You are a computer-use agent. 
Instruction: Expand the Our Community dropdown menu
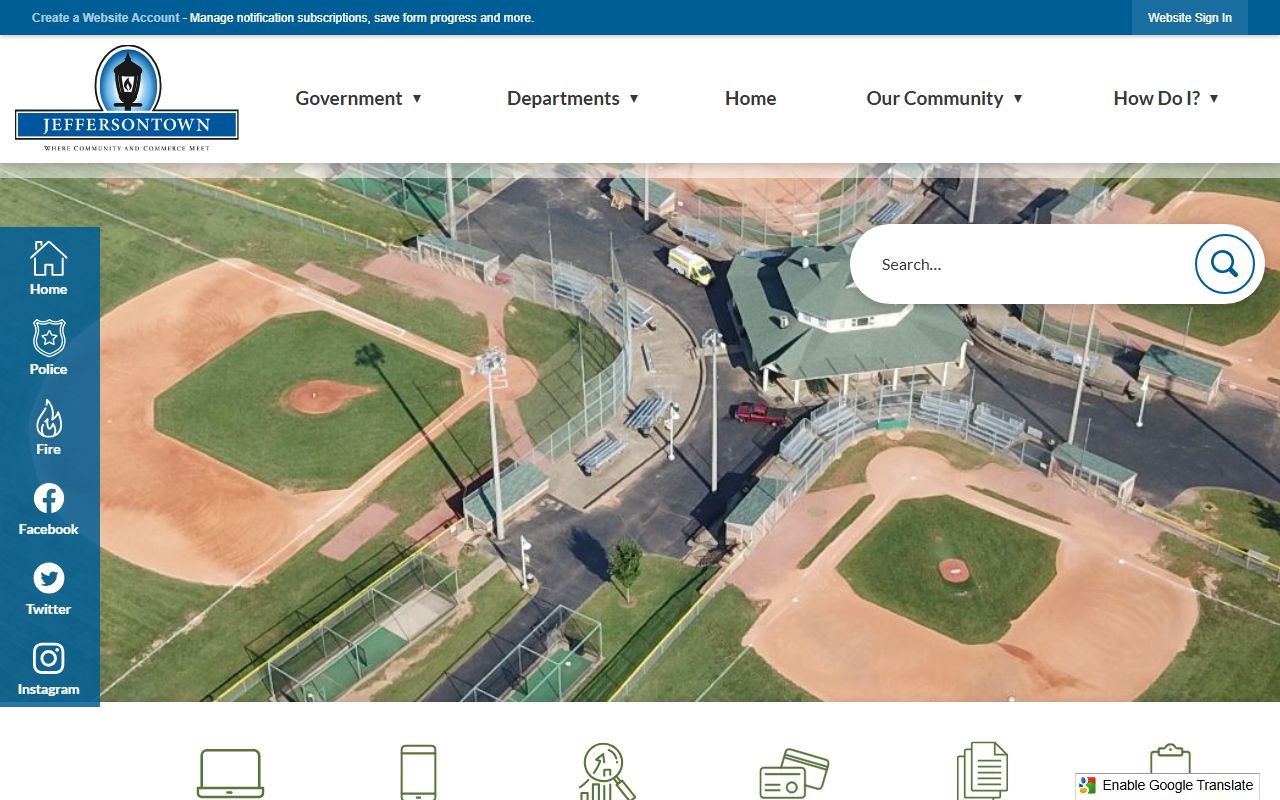point(945,98)
